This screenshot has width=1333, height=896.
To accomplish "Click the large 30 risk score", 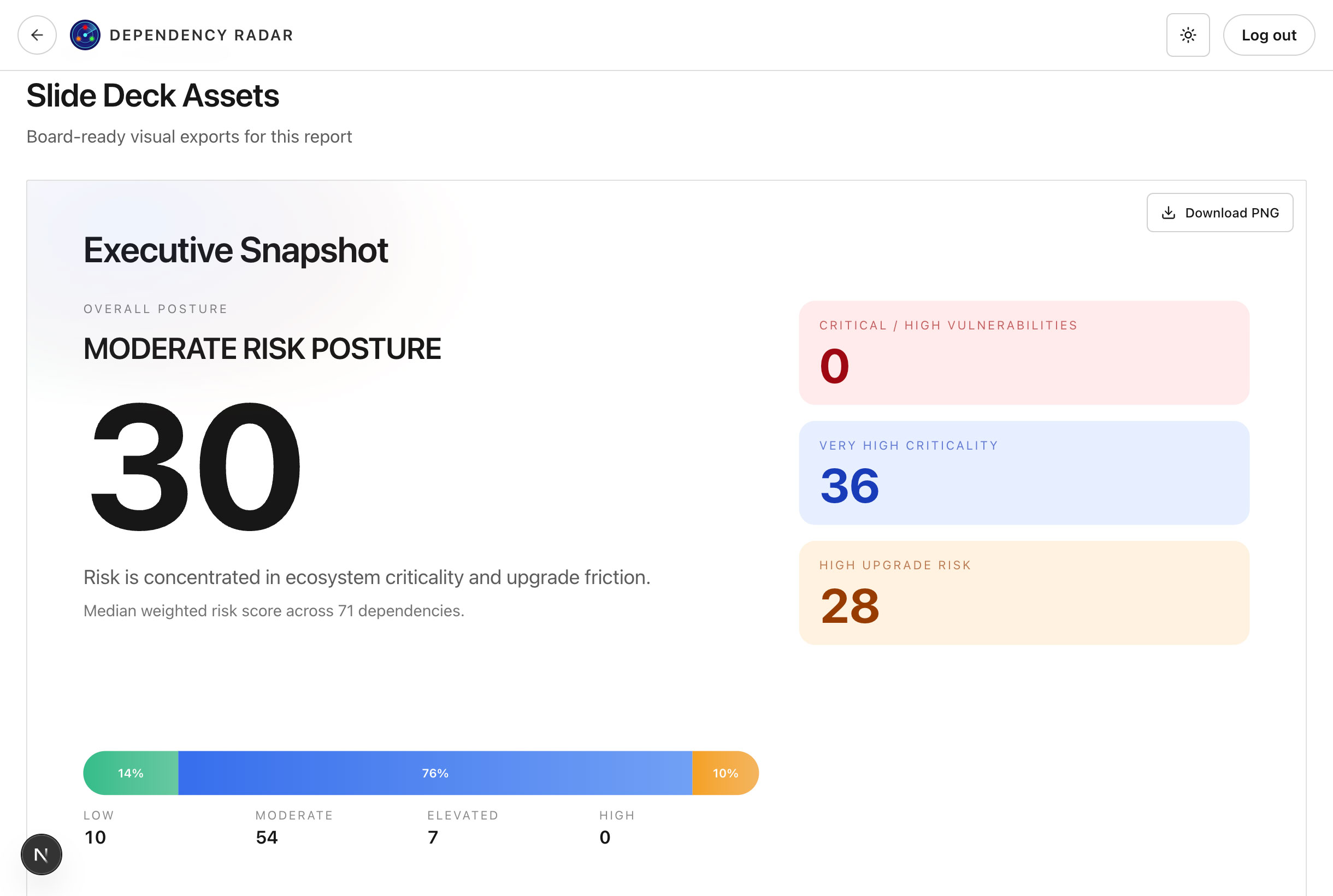I will click(194, 467).
